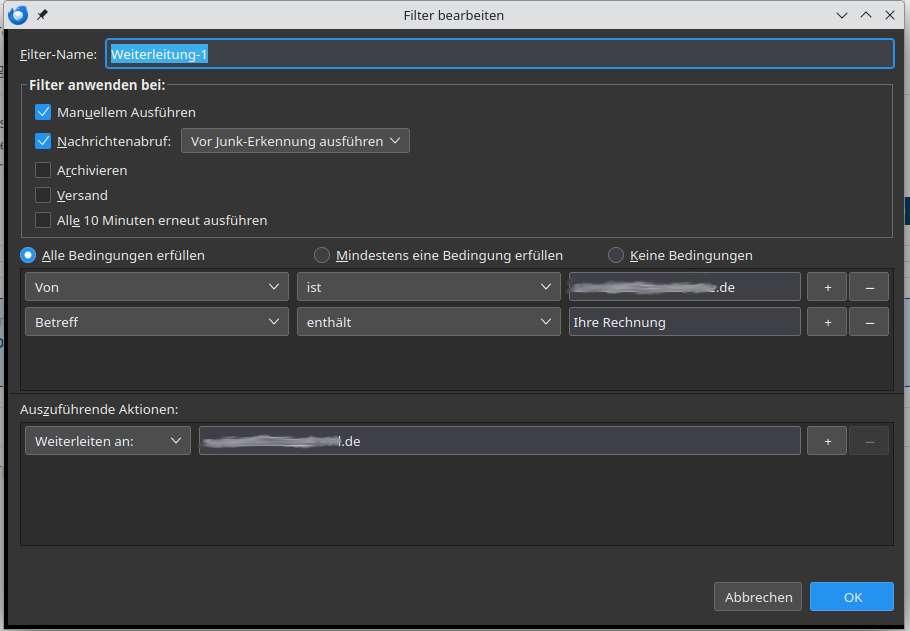
Task: Open the Betreff field dropdown
Action: coord(157,322)
